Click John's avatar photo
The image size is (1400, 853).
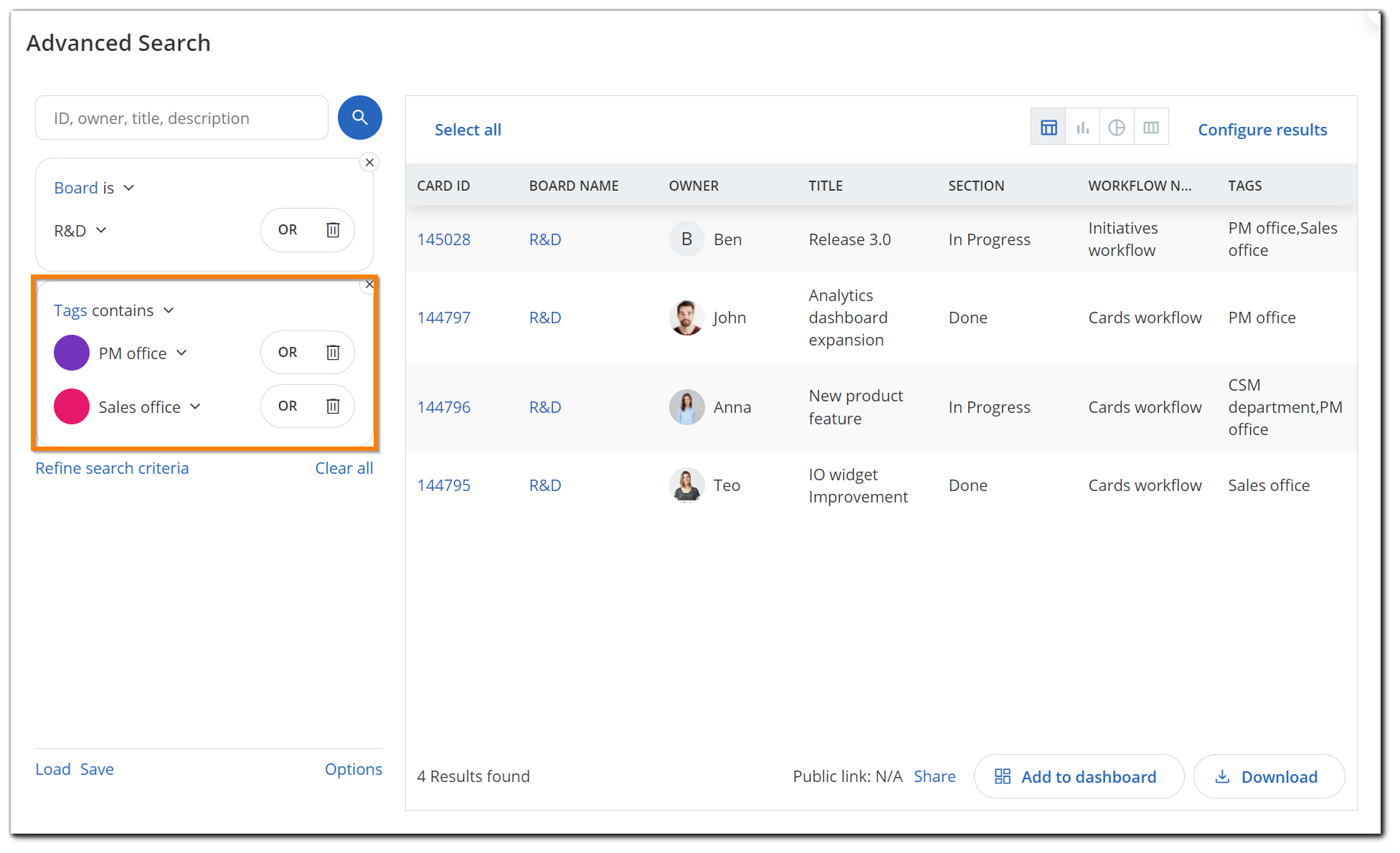point(686,318)
